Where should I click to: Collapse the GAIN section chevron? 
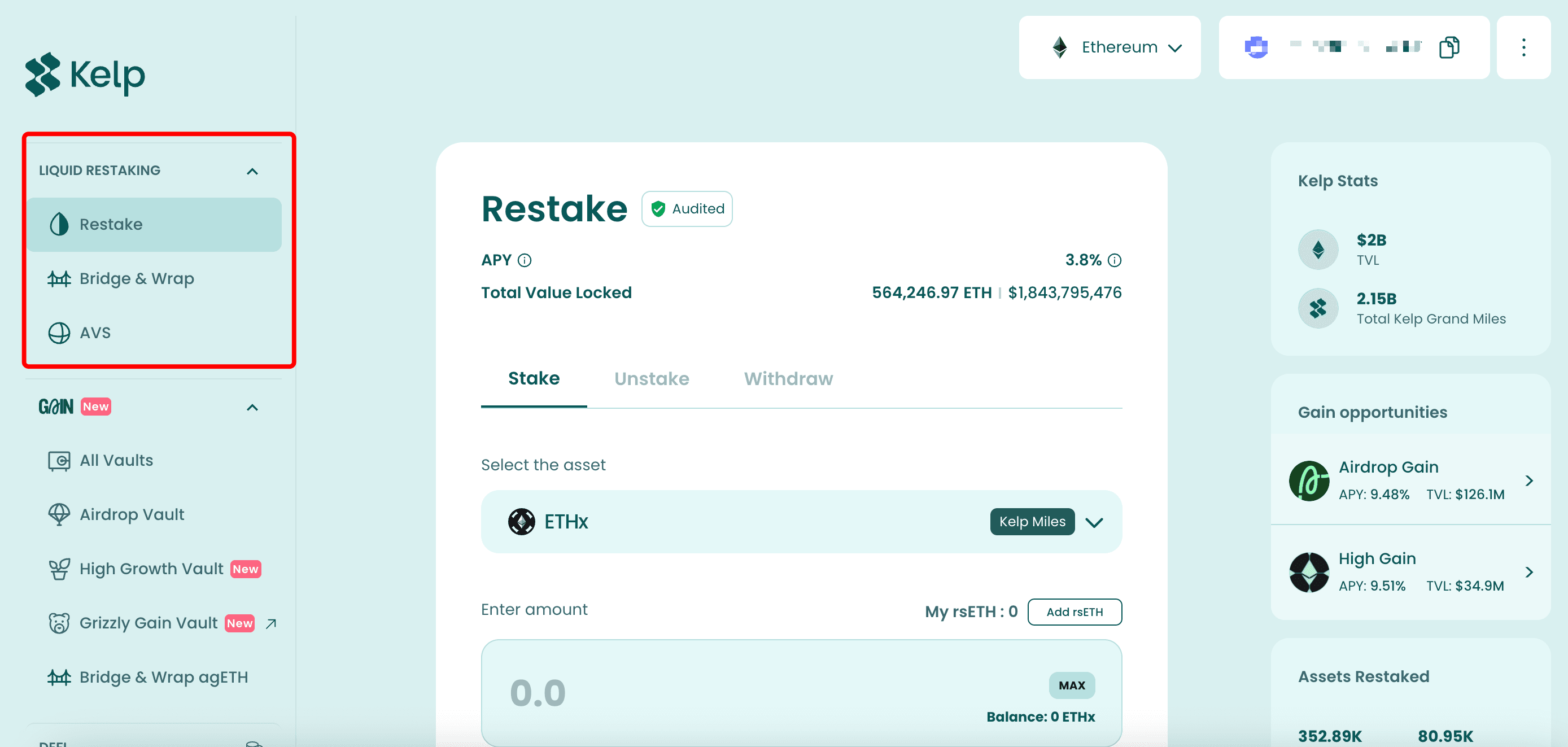pyautogui.click(x=252, y=408)
